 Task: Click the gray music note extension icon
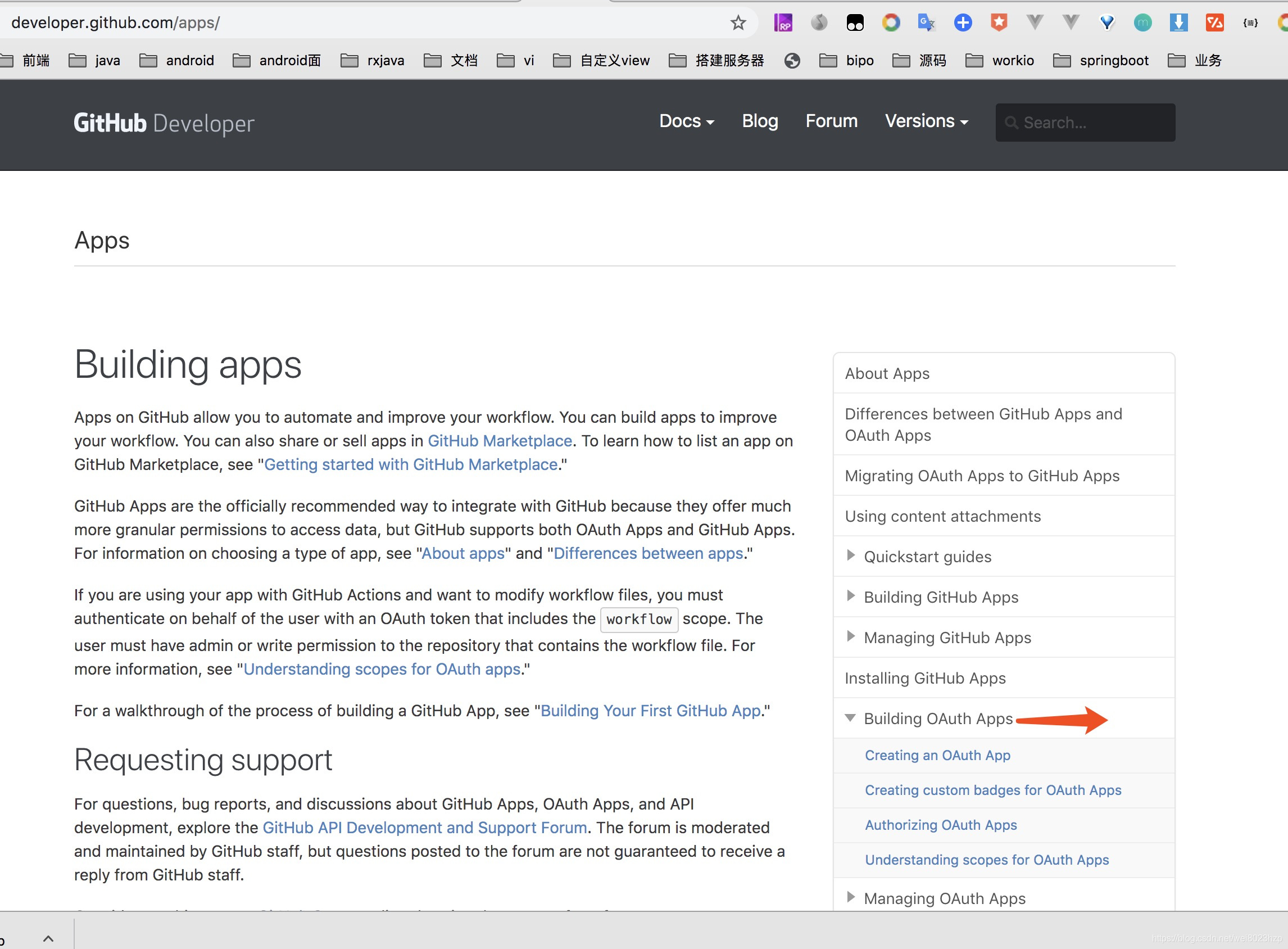(x=819, y=23)
